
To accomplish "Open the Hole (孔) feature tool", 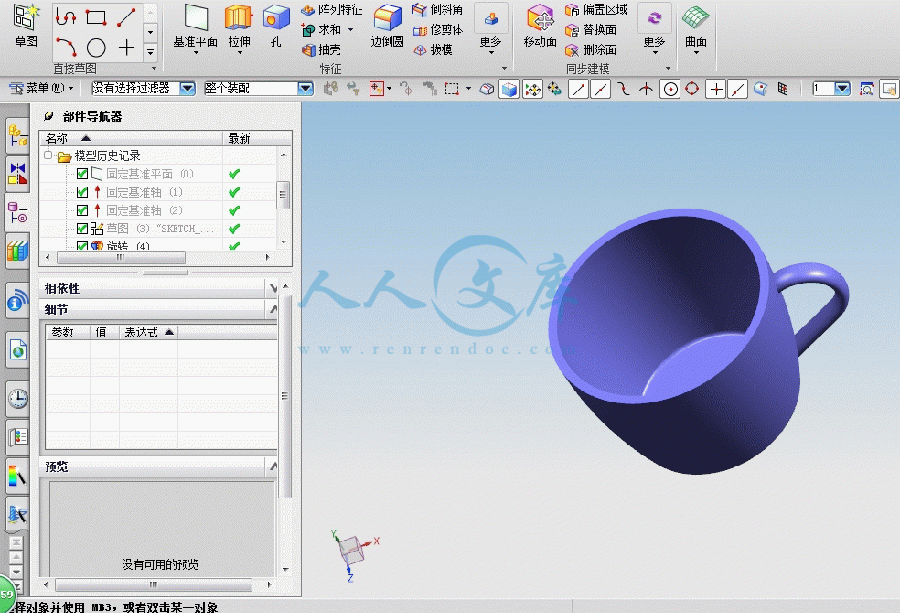I will tap(276, 26).
